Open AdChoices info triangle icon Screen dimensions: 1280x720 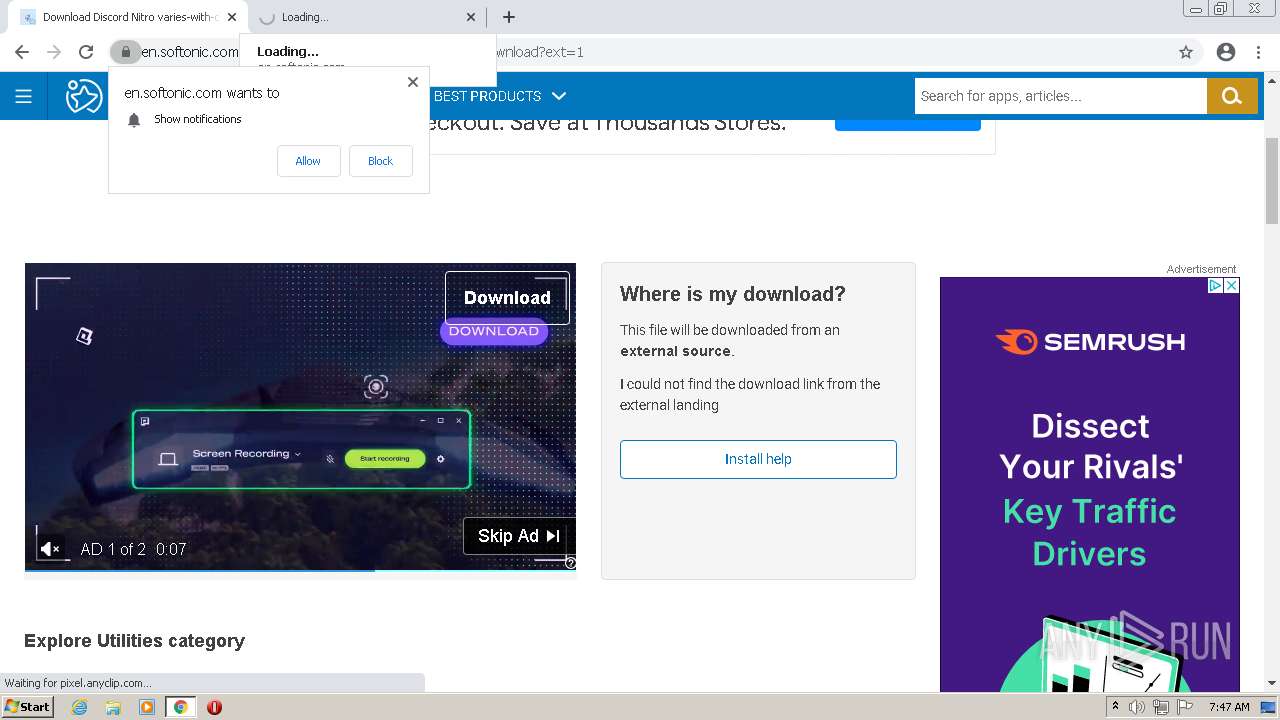(1216, 286)
